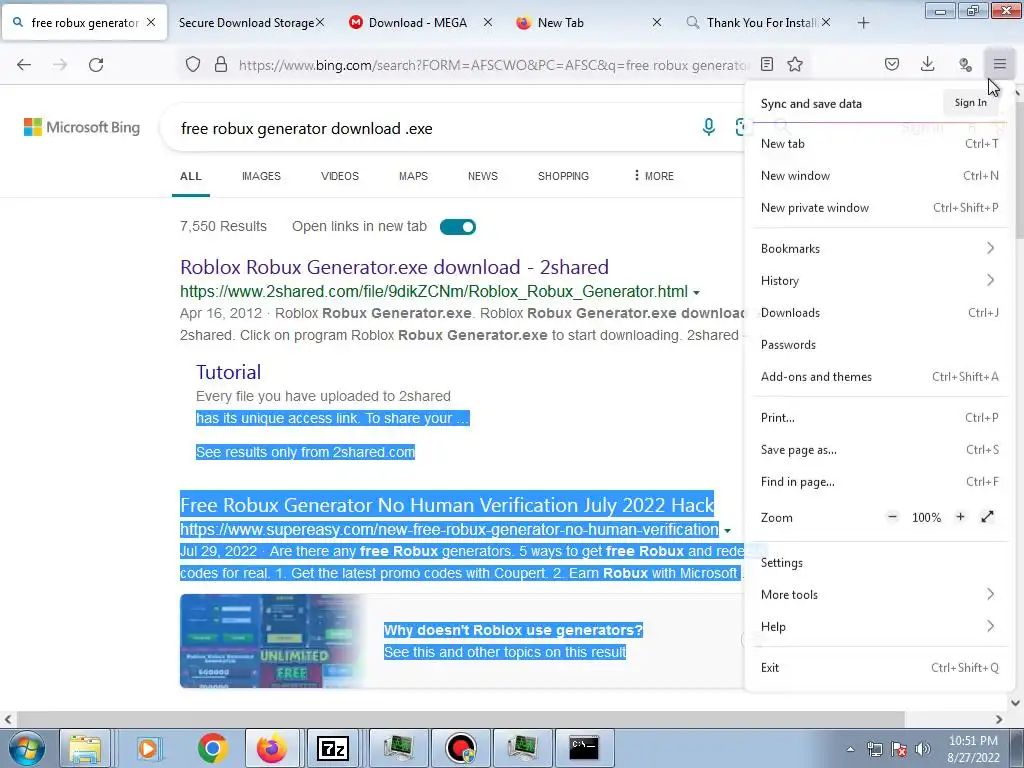Click the Microsoft Bing logo
The image size is (1024, 768).
[x=82, y=127]
